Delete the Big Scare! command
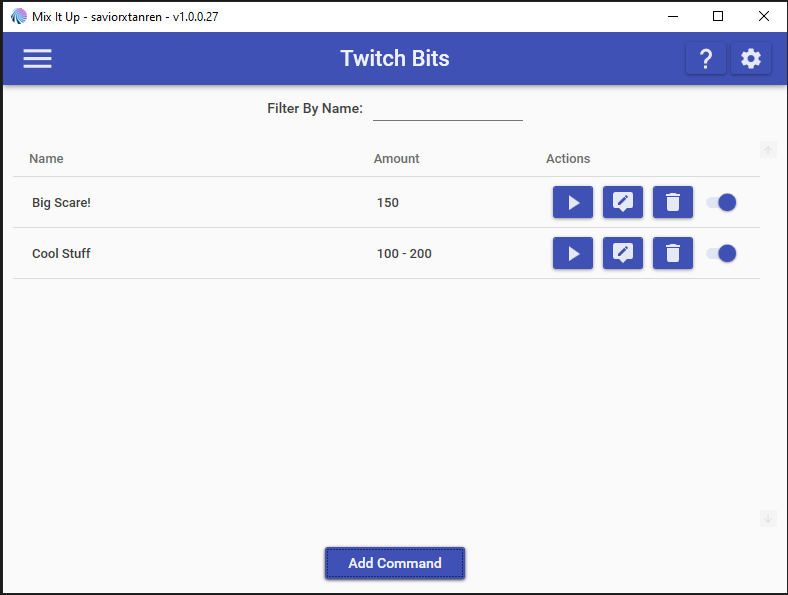The height and width of the screenshot is (595, 788). tap(673, 202)
